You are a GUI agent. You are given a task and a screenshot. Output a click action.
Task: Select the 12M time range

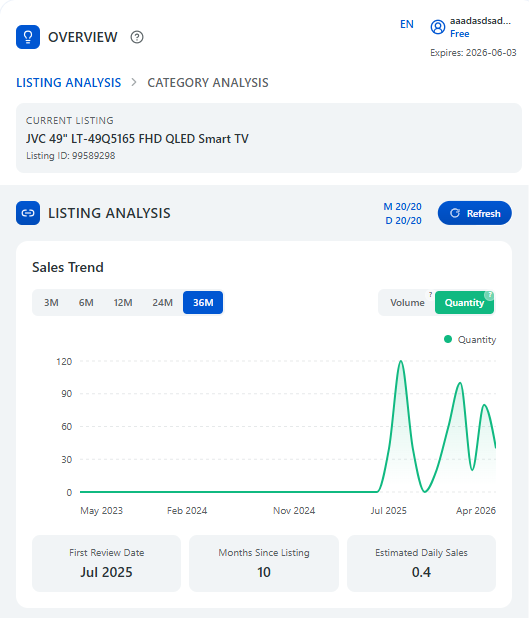pyautogui.click(x=123, y=303)
